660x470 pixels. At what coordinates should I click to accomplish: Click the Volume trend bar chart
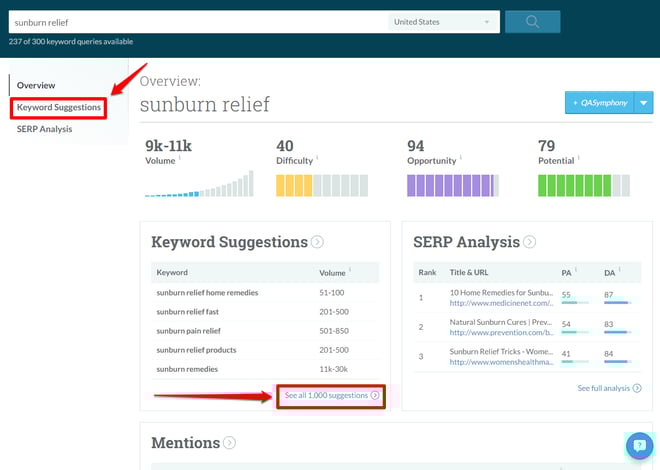(199, 183)
